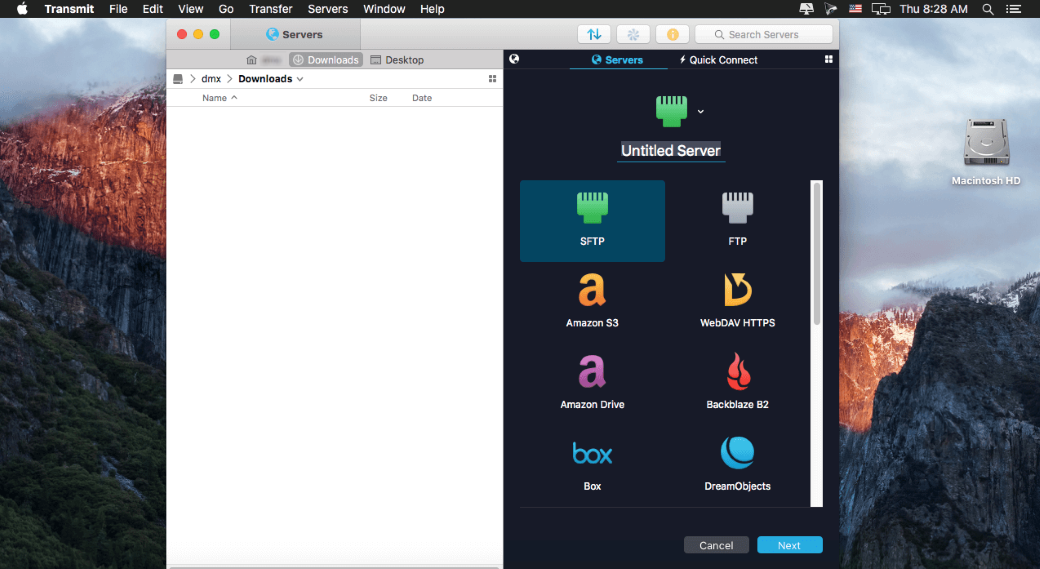Viewport: 1040px width, 569px height.
Task: Open the Go menu
Action: 226,9
